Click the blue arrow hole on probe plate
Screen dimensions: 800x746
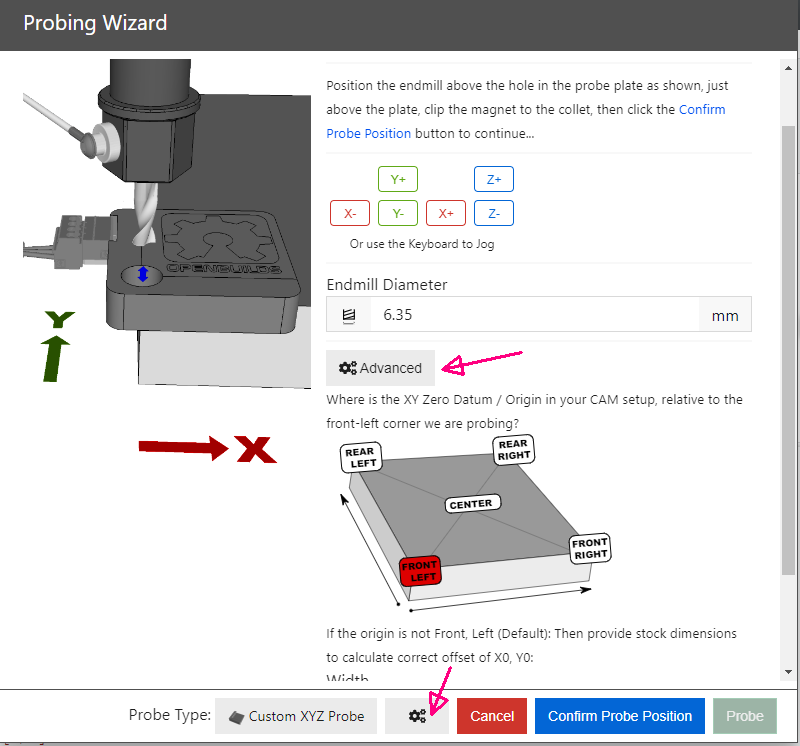coord(142,274)
